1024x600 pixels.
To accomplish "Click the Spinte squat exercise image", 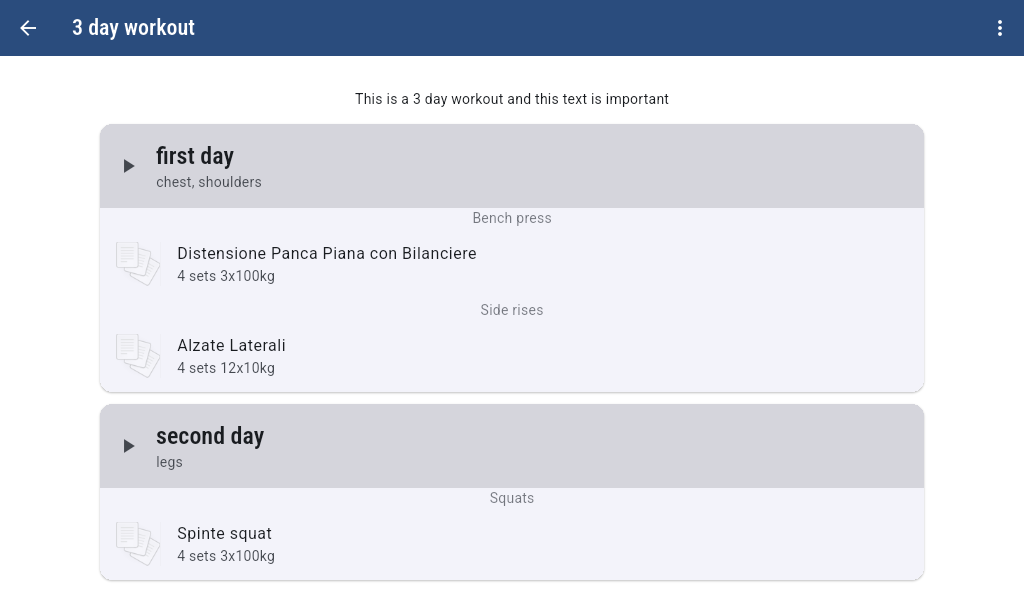I will point(138,544).
